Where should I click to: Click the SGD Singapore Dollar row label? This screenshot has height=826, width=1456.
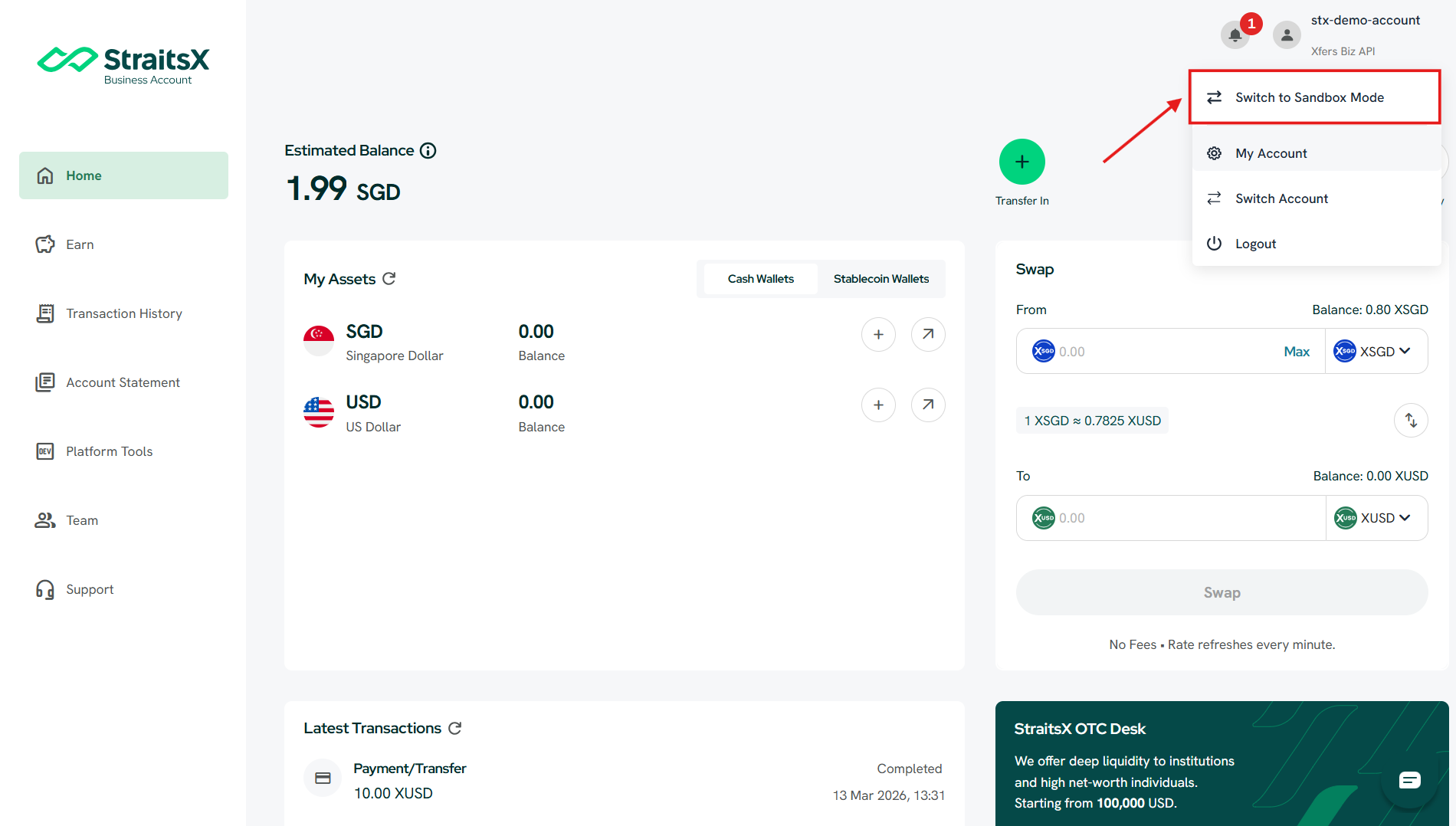[x=394, y=343]
